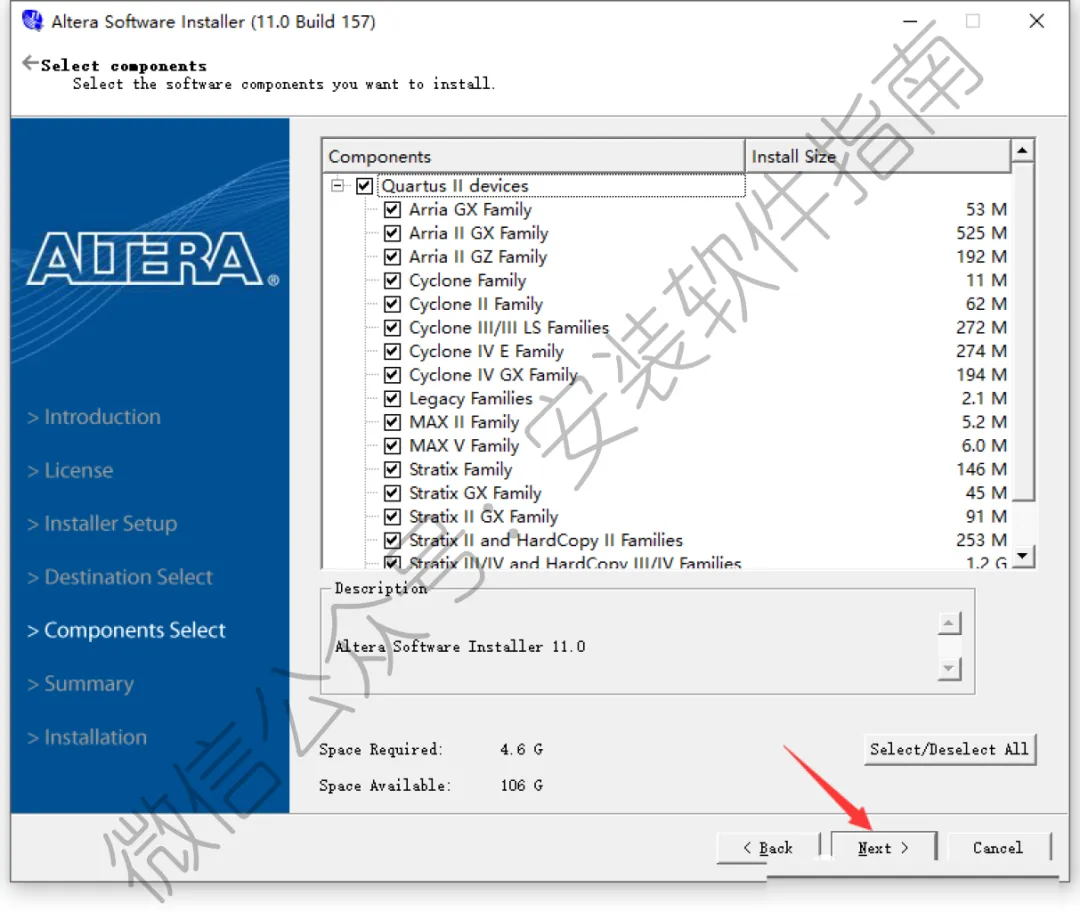
Task: Toggle the Stratix GX Family checkbox
Action: [x=393, y=493]
